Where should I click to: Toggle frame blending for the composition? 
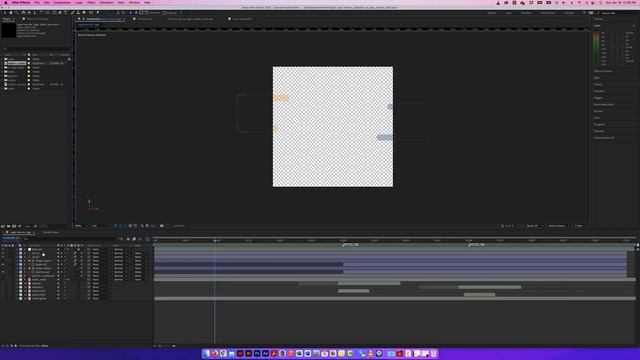(133, 239)
